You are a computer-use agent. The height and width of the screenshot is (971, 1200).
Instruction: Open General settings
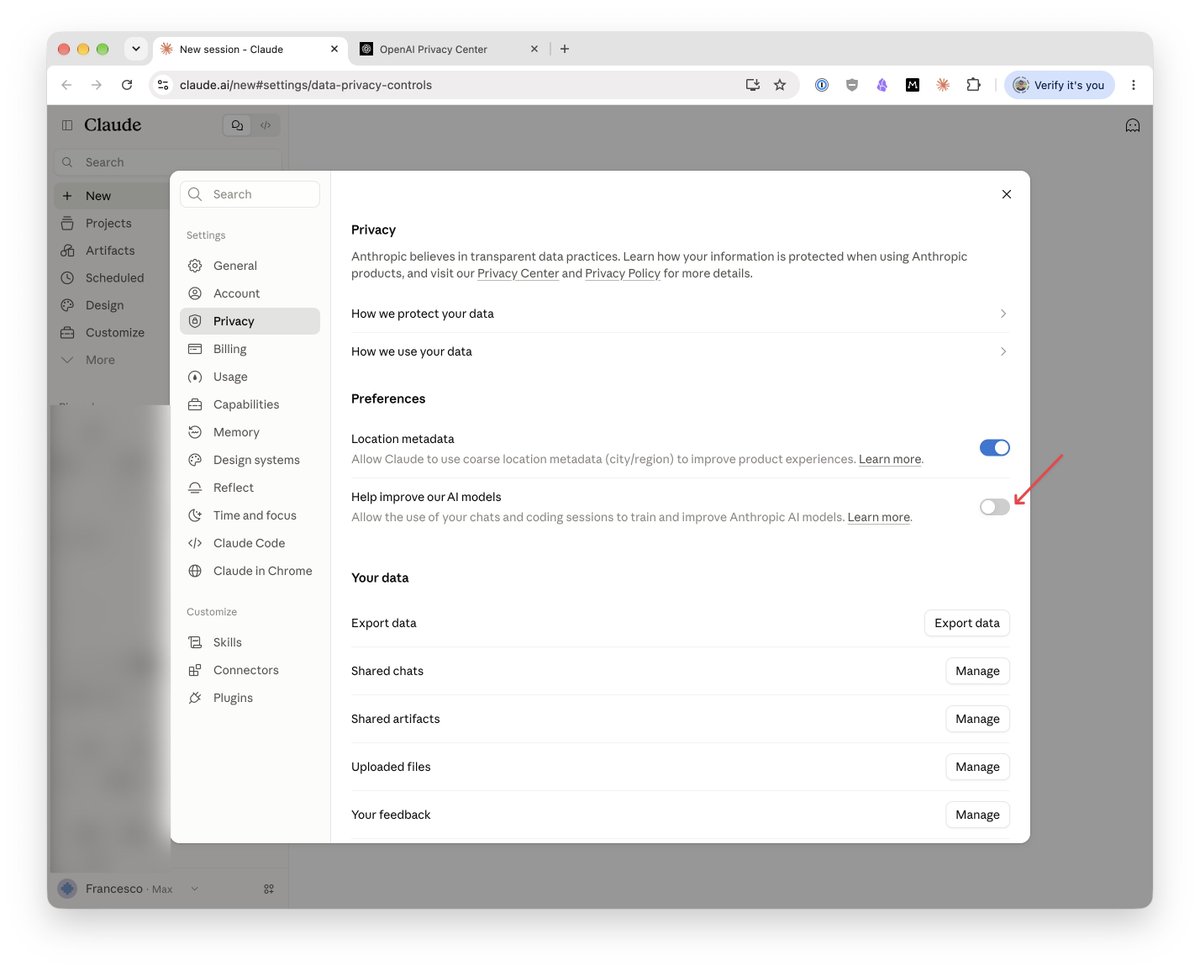point(250,266)
